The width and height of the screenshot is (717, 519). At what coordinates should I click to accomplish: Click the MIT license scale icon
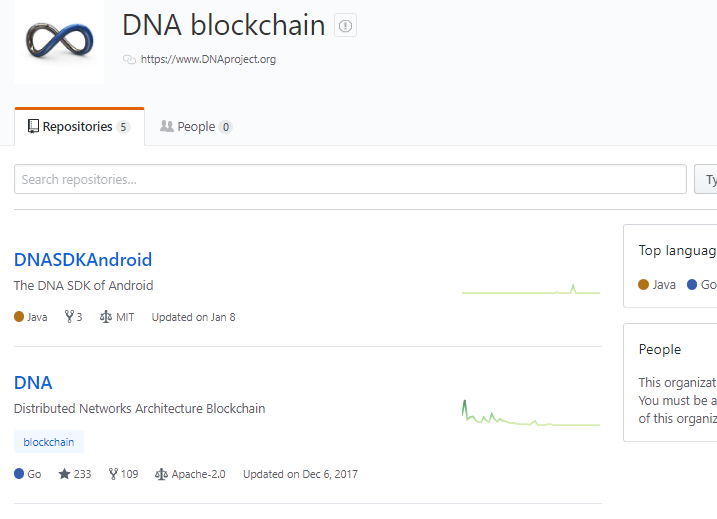pos(106,317)
